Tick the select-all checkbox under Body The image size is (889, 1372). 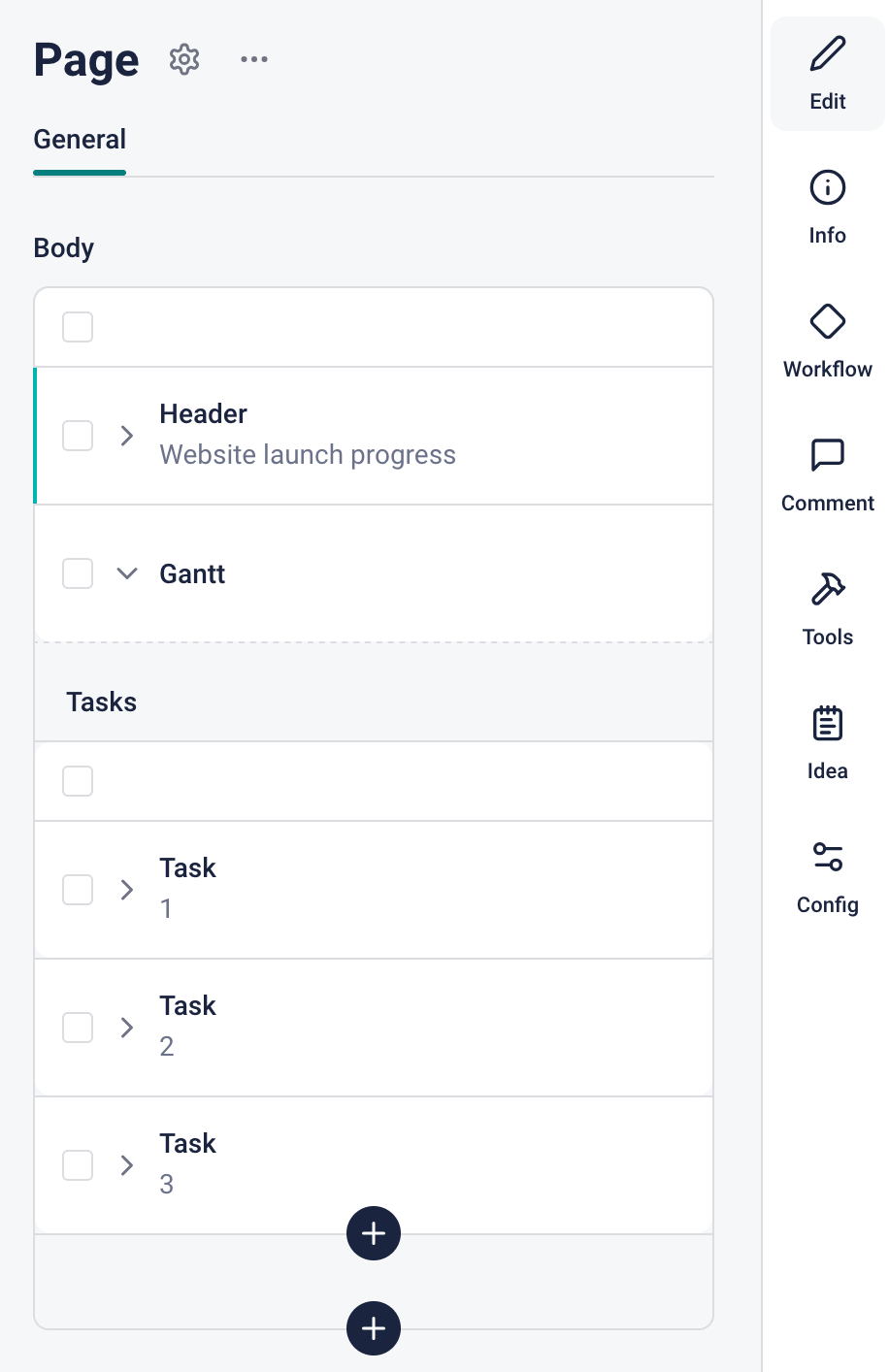point(78,327)
